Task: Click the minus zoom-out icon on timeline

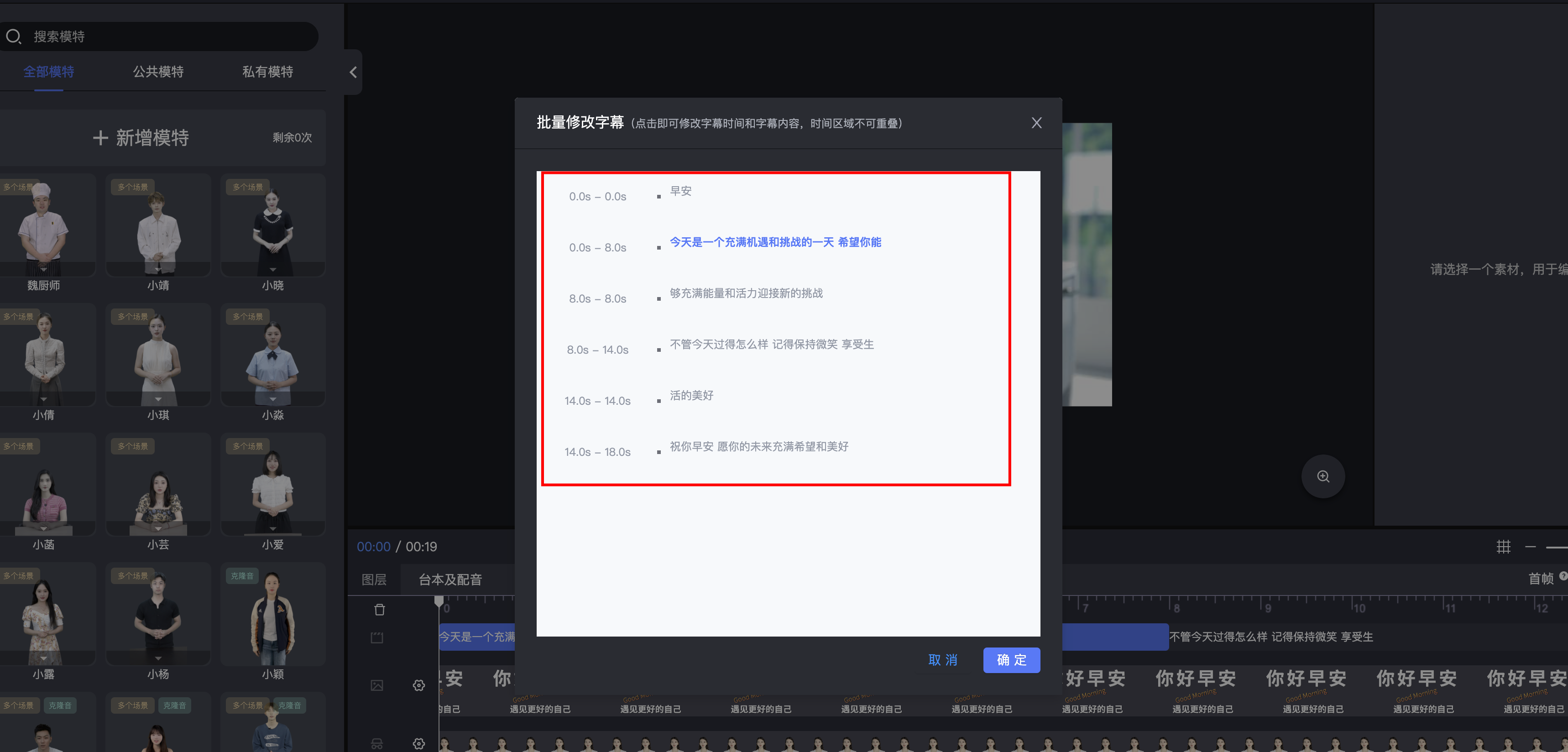Action: (x=1530, y=546)
